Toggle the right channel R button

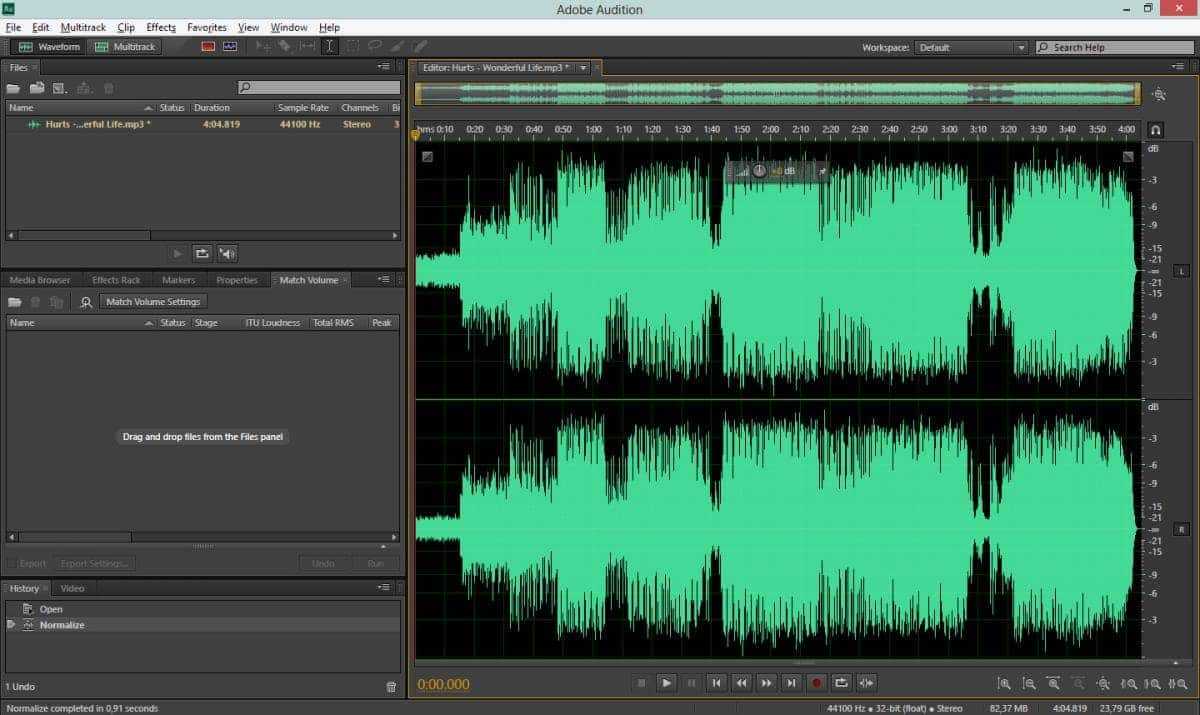[1180, 529]
